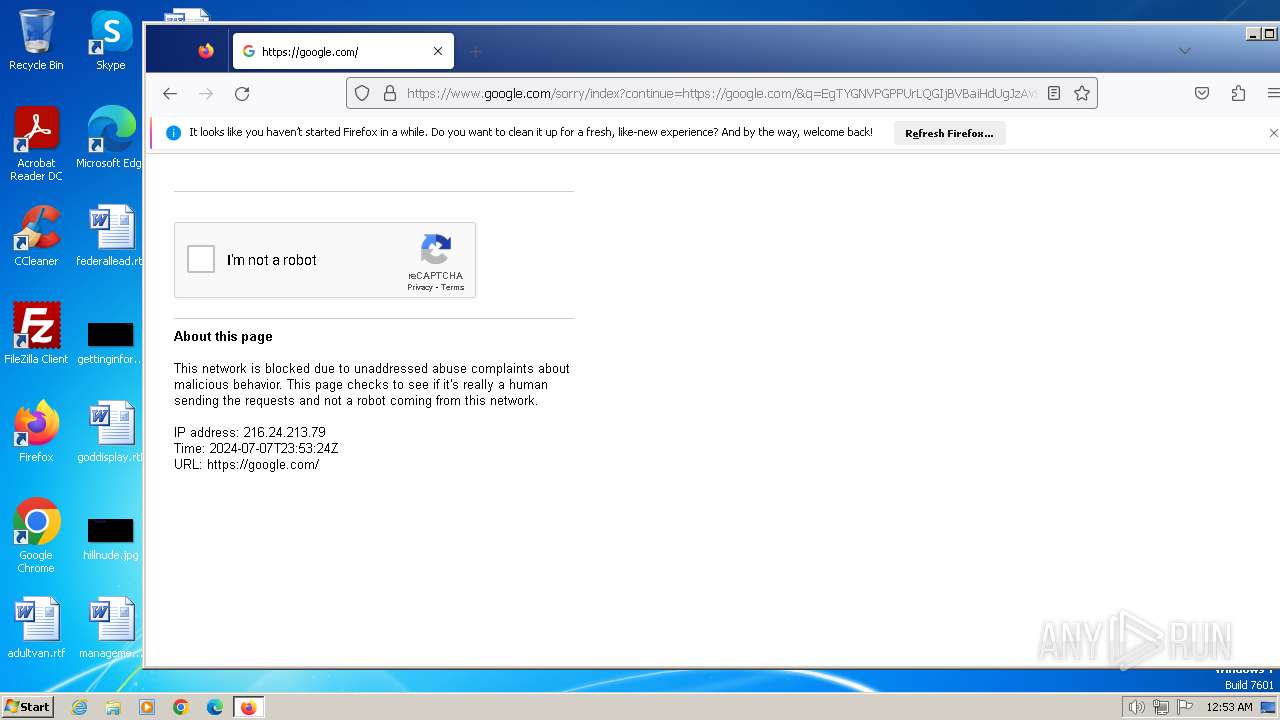Select the adultvan.rtf desktop file

[36, 628]
